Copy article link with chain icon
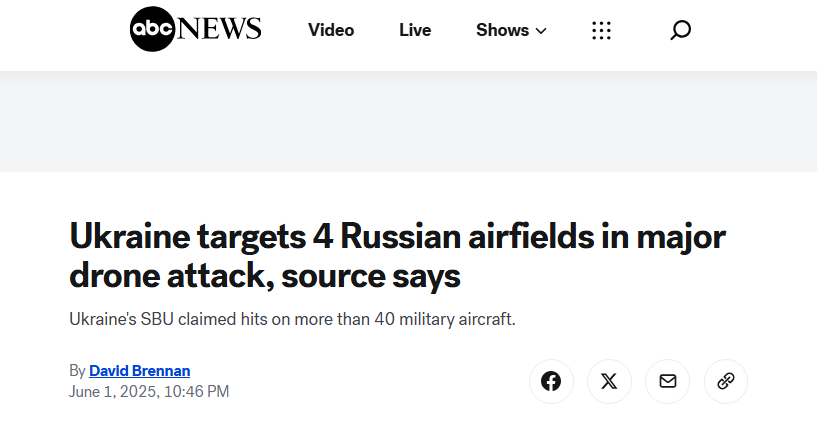 coord(726,381)
